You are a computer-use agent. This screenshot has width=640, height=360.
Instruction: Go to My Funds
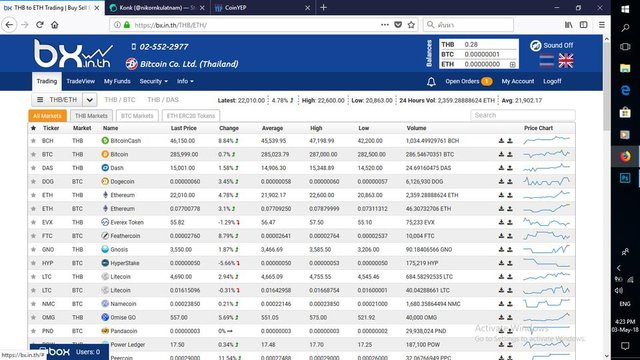[117, 81]
